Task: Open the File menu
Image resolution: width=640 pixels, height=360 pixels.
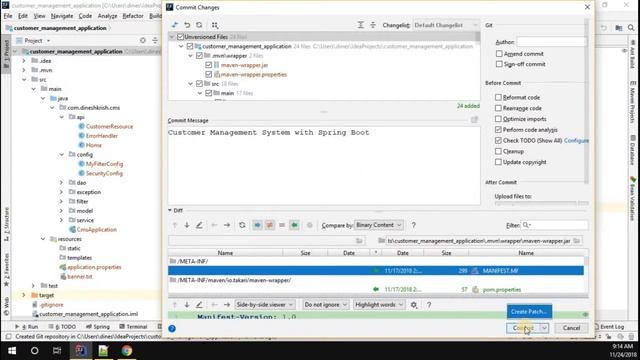Action: pyautogui.click(x=8, y=16)
